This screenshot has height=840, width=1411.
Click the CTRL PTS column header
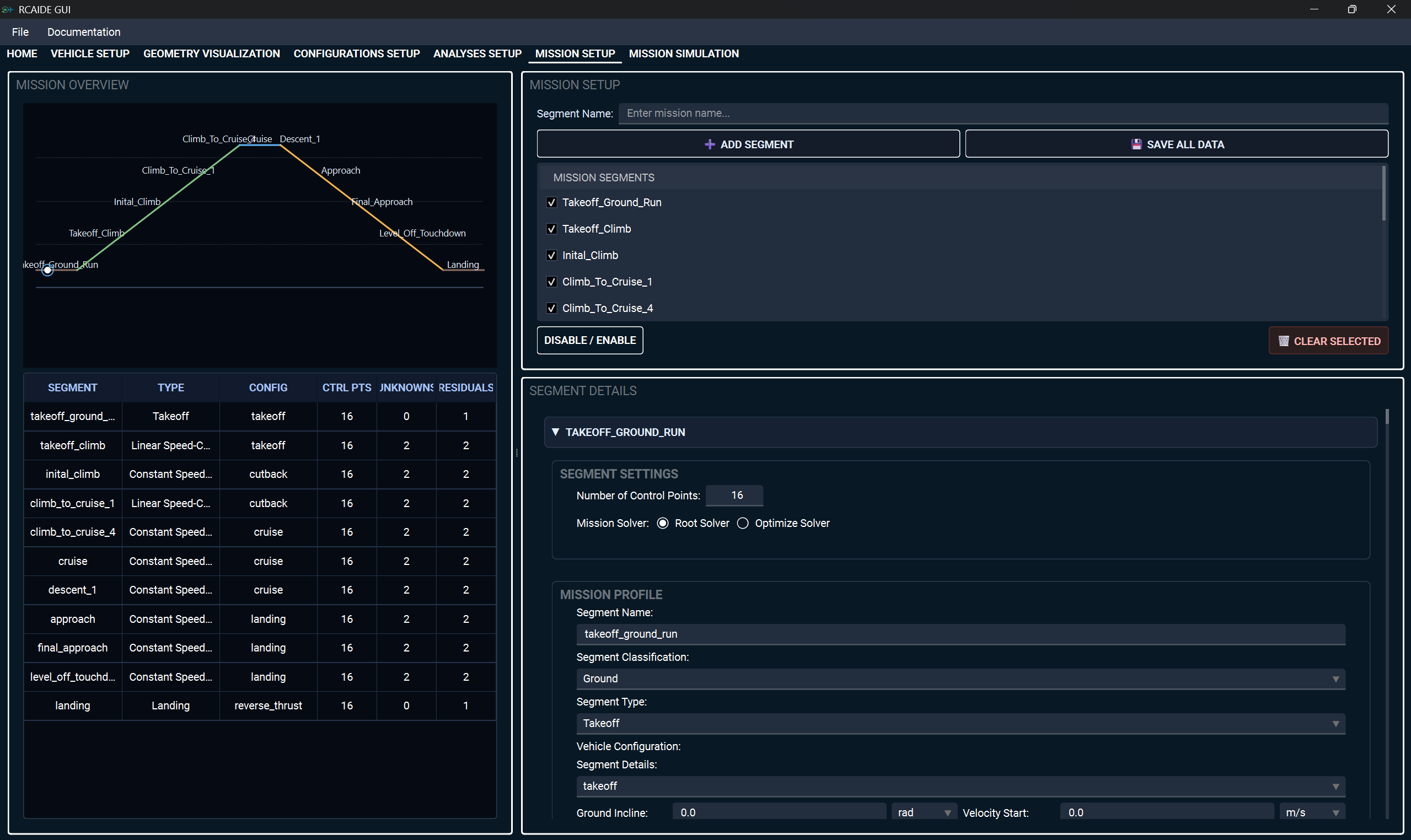pos(347,387)
